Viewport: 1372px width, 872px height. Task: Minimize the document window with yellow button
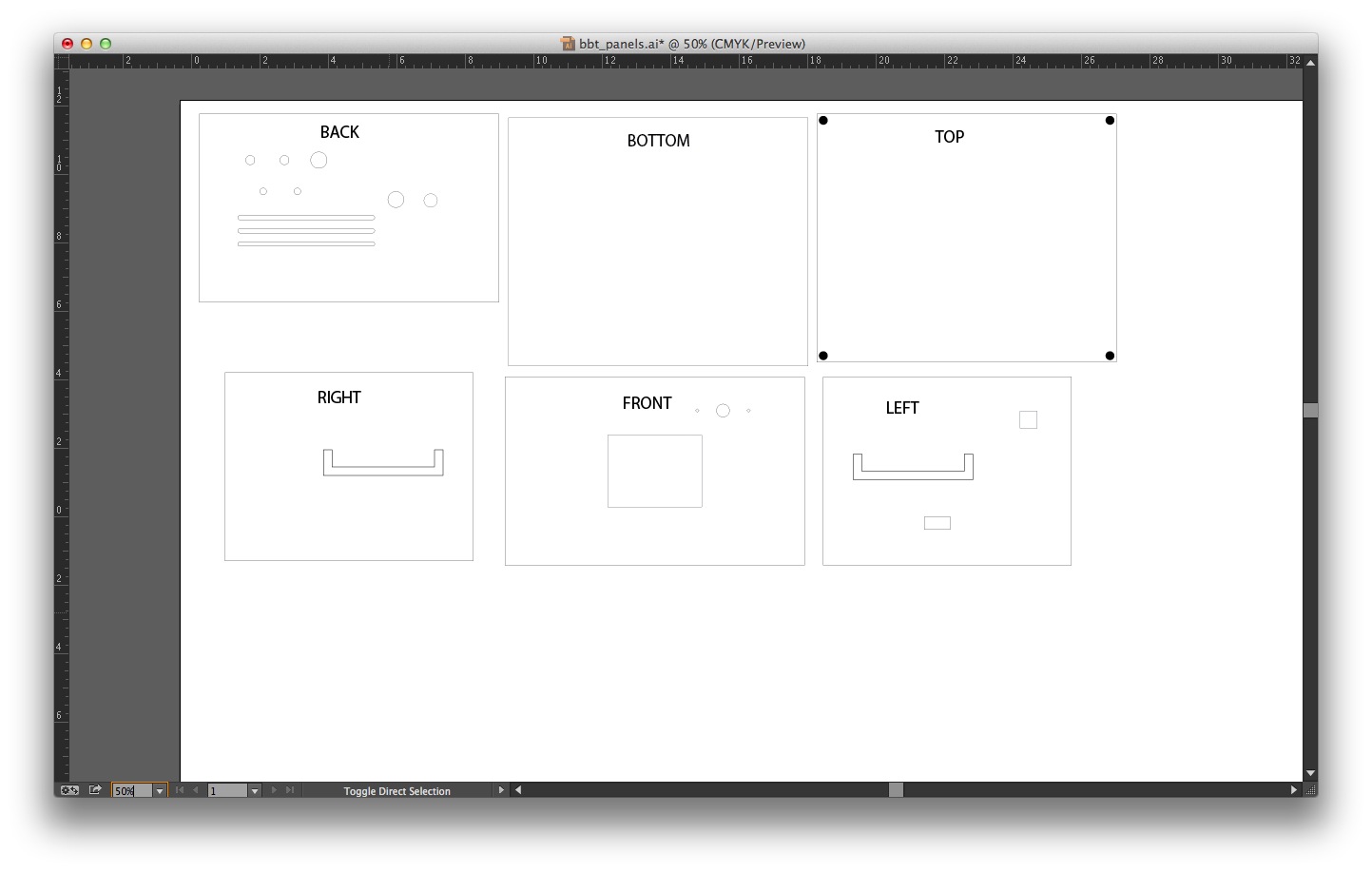click(x=87, y=44)
